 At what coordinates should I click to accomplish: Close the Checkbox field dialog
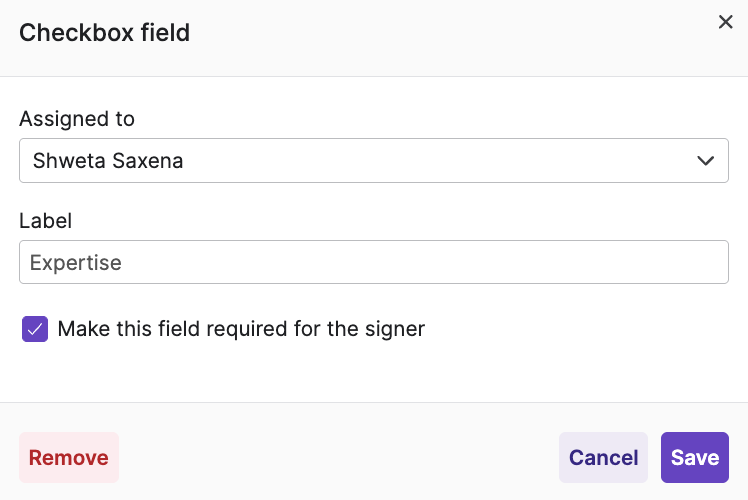pyautogui.click(x=726, y=22)
